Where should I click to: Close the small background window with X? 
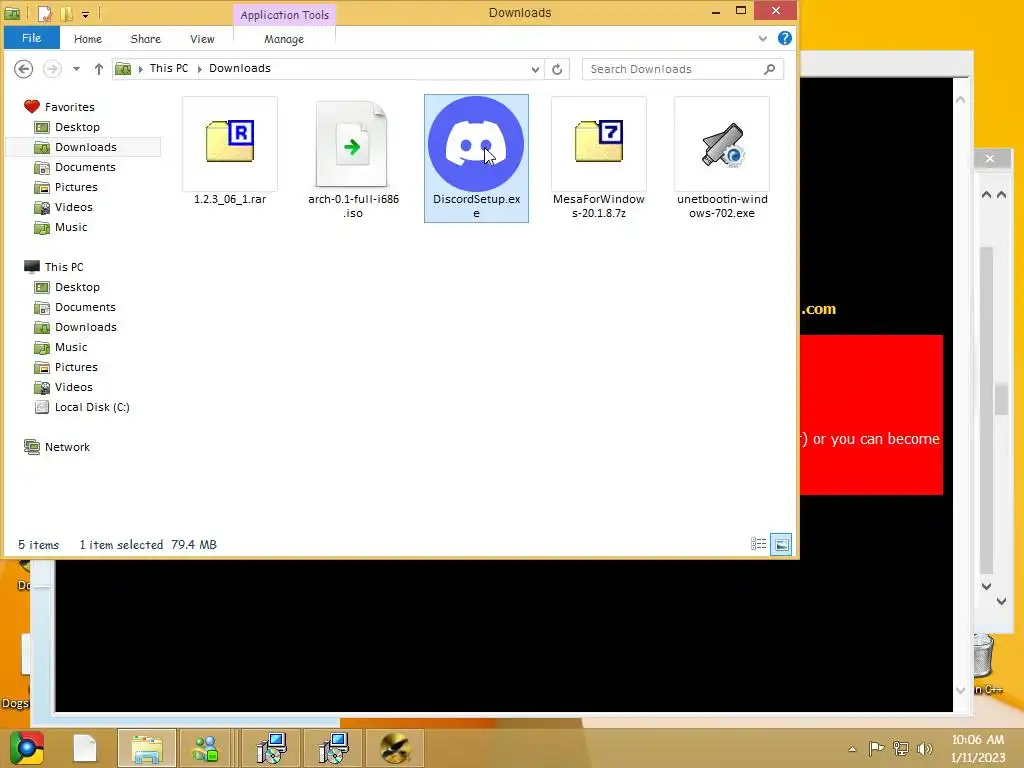click(x=990, y=159)
